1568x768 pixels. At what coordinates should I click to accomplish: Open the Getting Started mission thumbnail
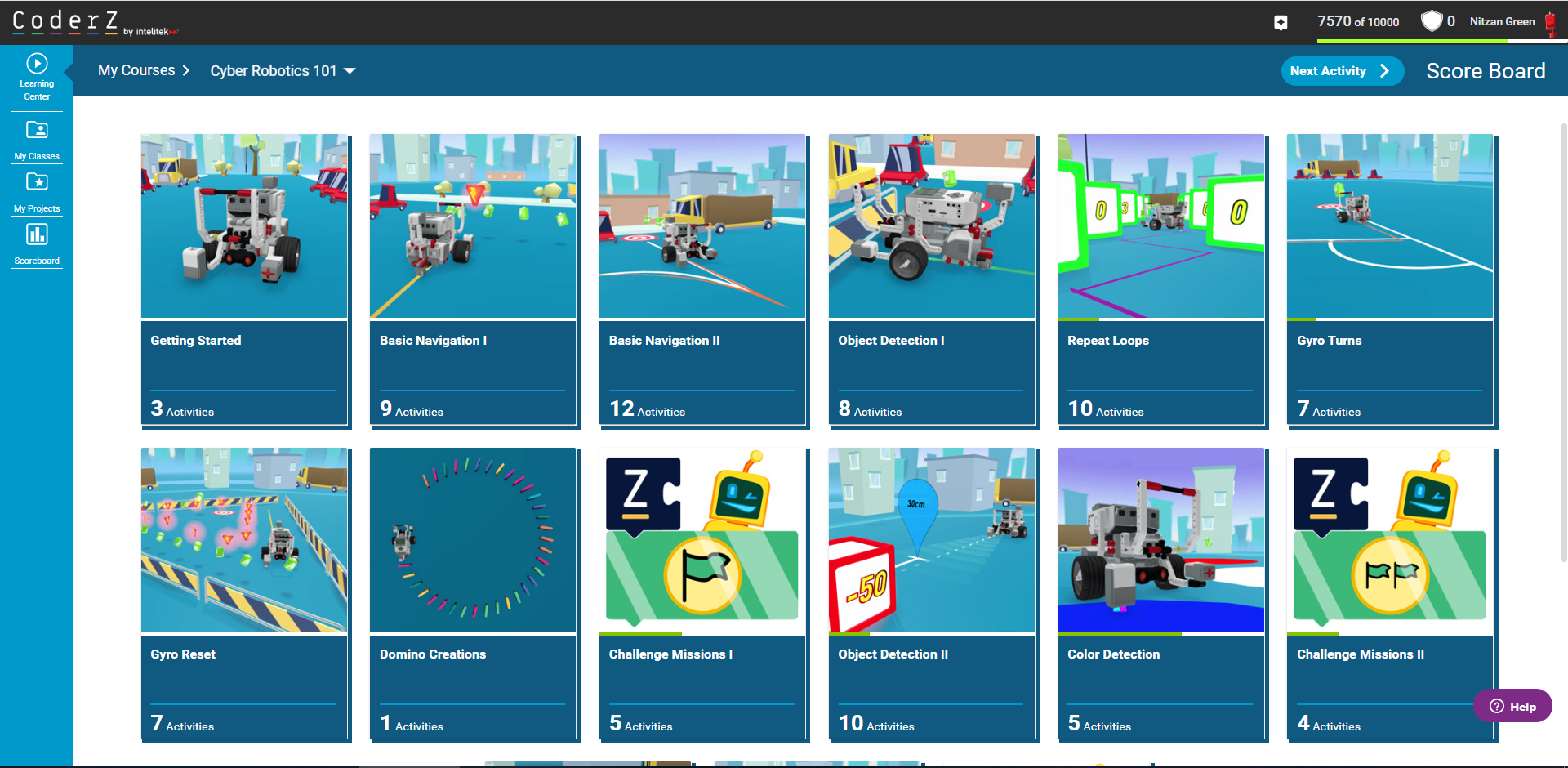coord(244,226)
